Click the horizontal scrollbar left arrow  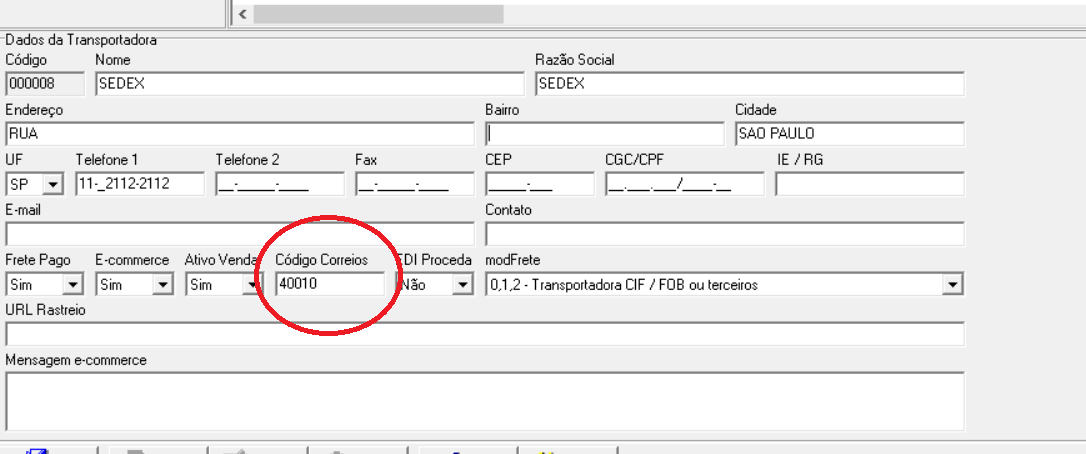click(242, 14)
